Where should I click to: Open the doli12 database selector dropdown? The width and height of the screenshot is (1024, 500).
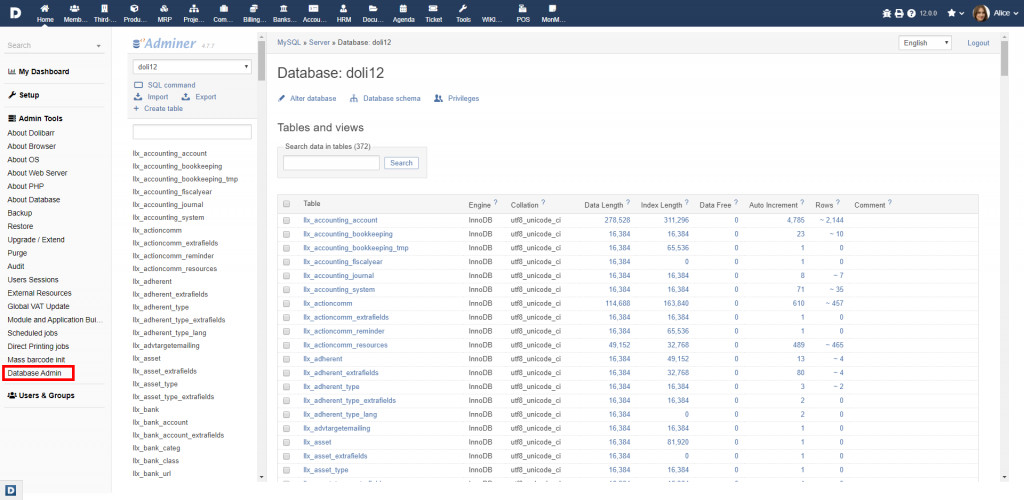[x=191, y=67]
